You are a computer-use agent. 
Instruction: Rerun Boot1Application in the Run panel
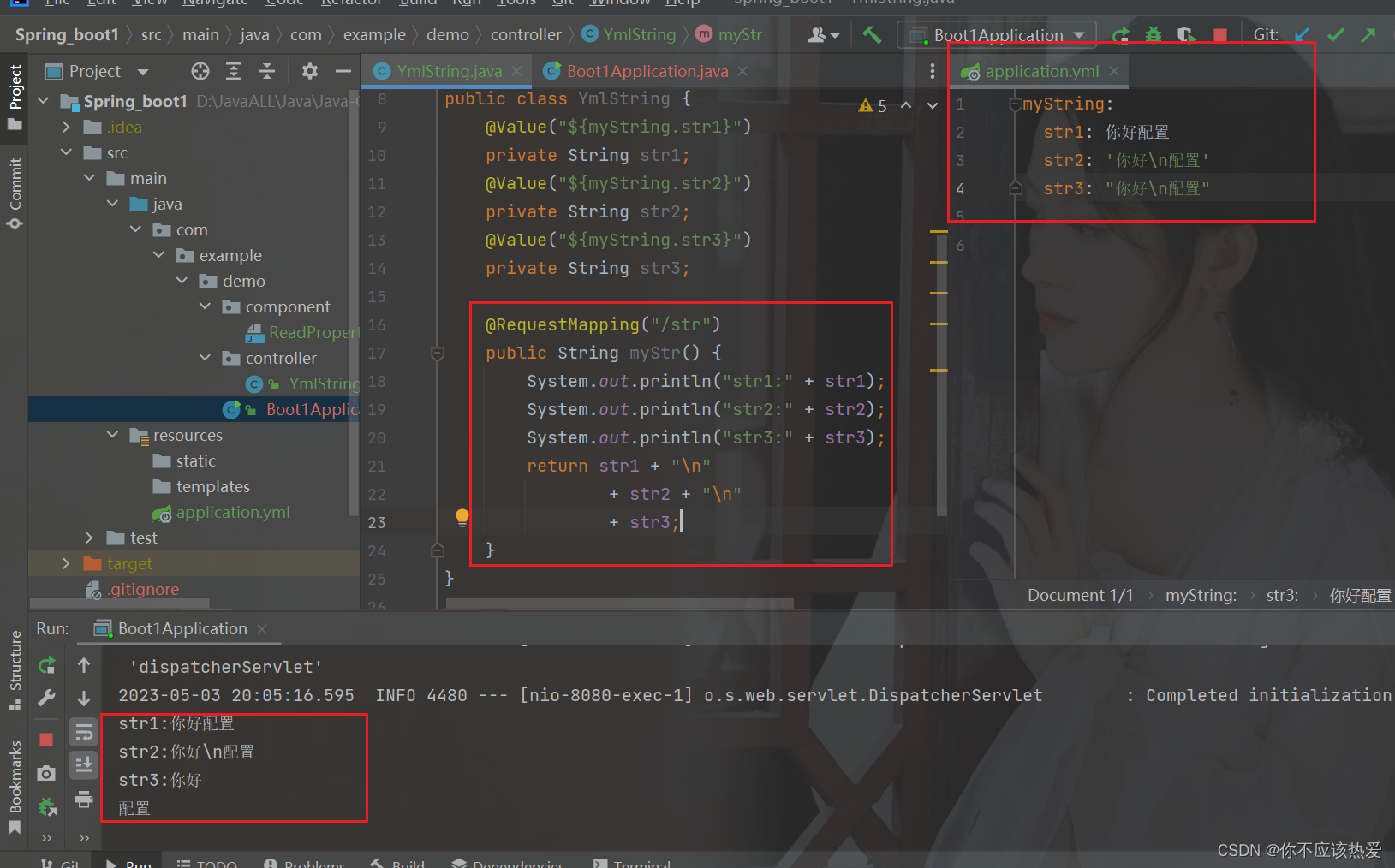coord(46,665)
